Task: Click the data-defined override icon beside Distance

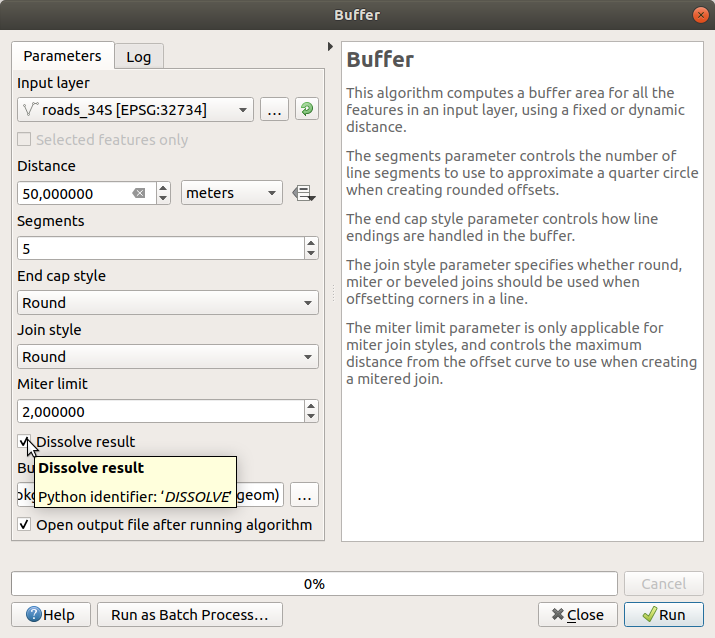Action: (x=303, y=193)
